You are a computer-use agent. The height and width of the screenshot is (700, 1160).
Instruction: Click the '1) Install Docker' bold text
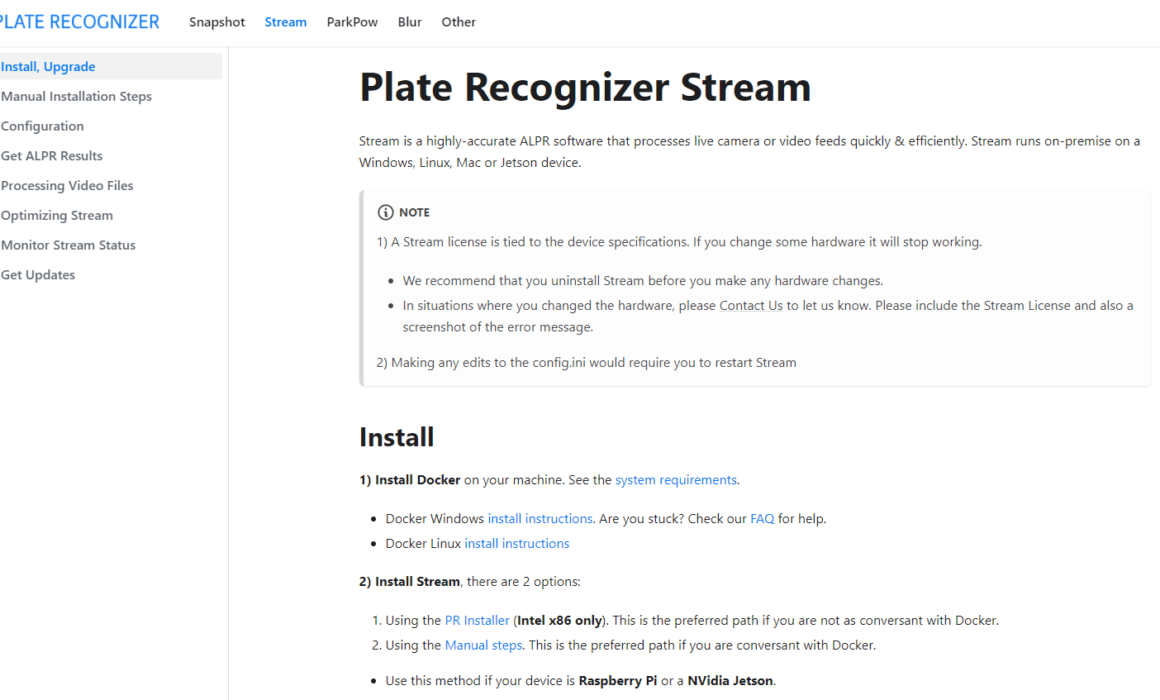(x=410, y=479)
